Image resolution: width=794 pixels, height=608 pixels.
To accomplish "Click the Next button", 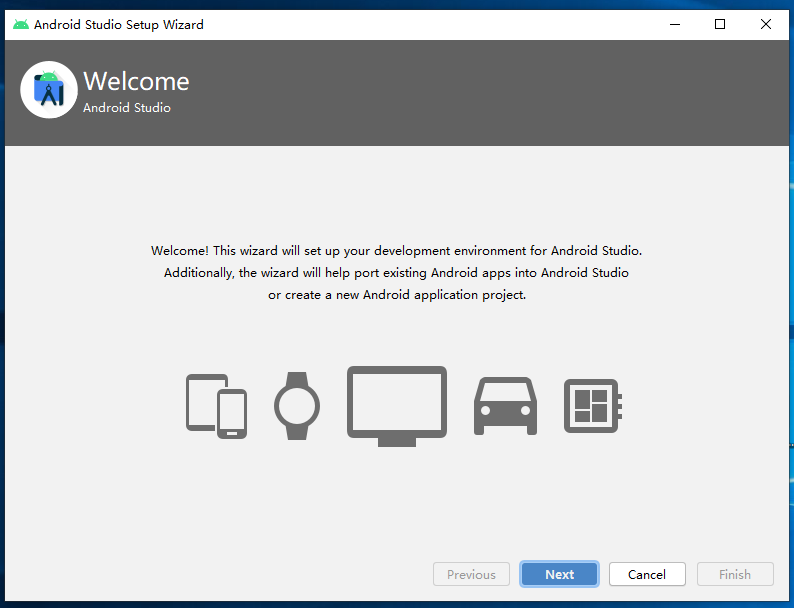I will click(559, 574).
